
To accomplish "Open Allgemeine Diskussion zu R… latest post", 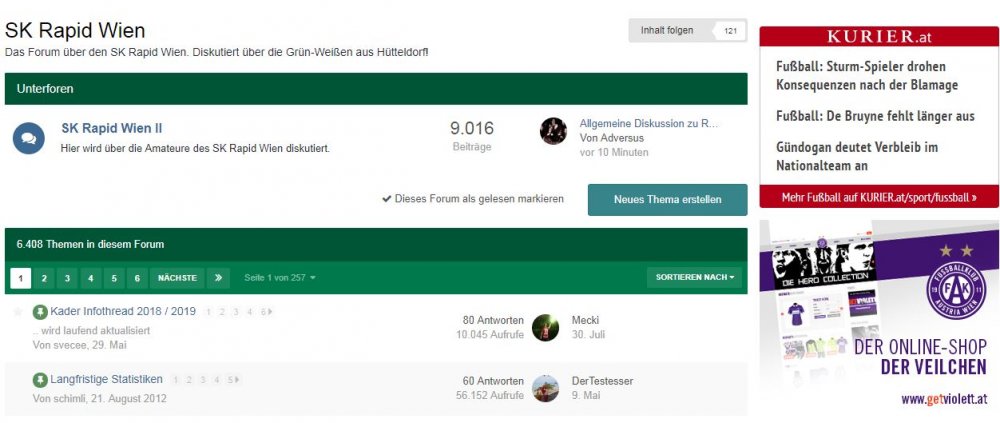I will (649, 124).
